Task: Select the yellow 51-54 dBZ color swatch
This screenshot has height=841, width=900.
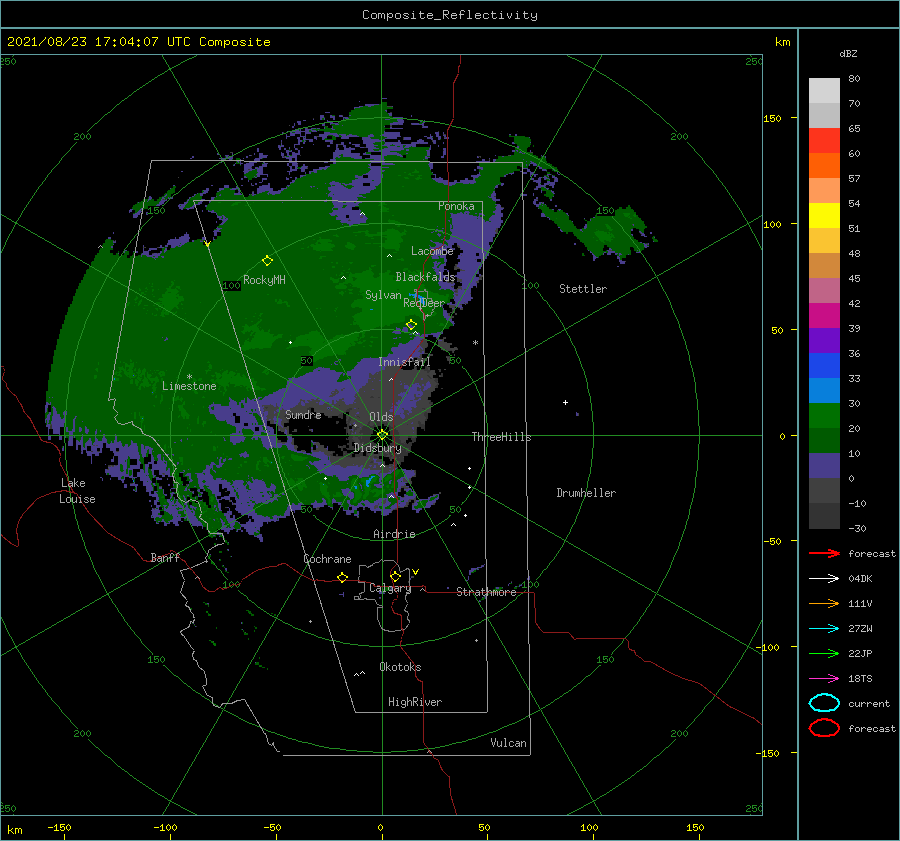Action: pyautogui.click(x=824, y=216)
